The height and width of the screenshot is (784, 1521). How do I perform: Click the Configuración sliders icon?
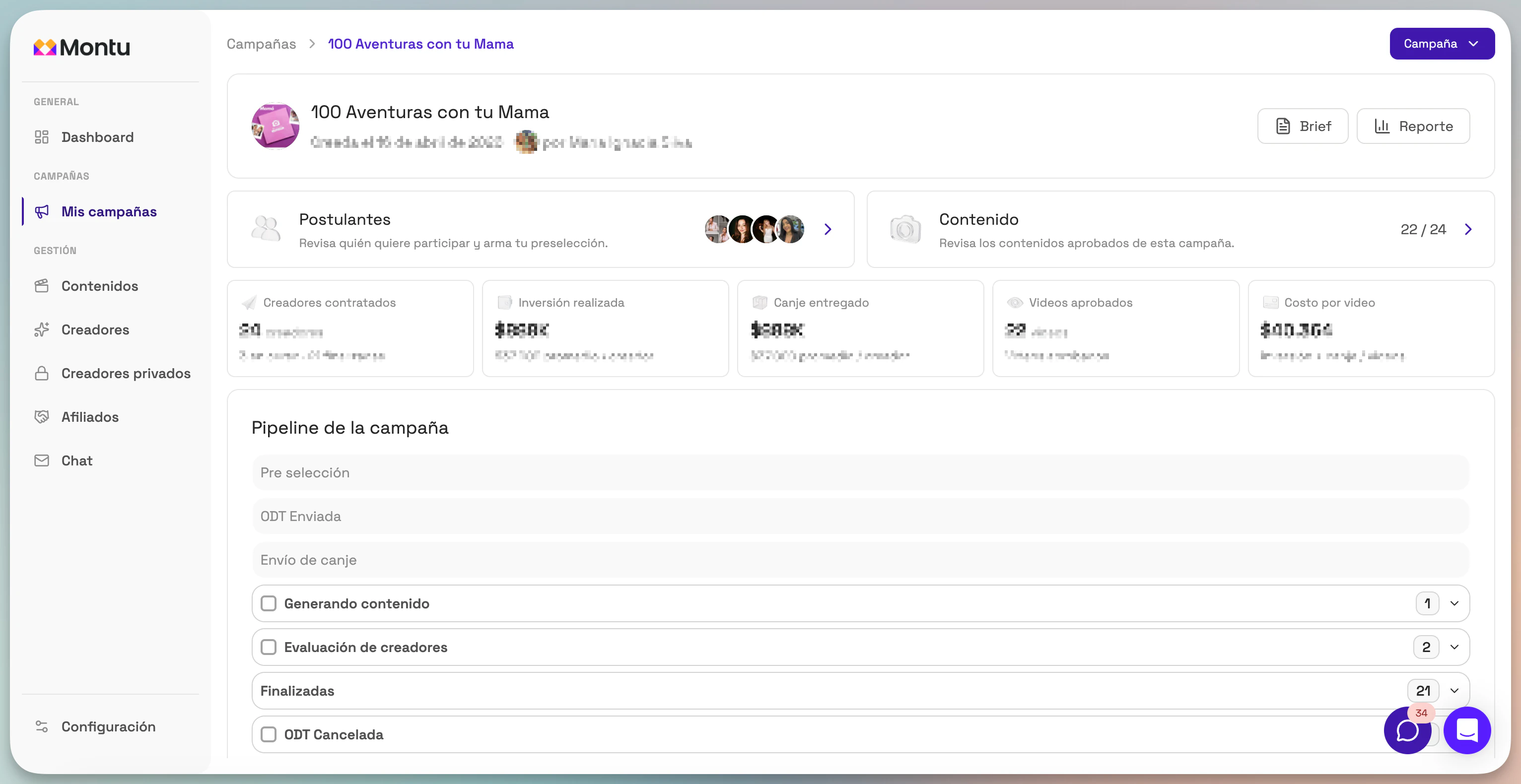(x=41, y=726)
